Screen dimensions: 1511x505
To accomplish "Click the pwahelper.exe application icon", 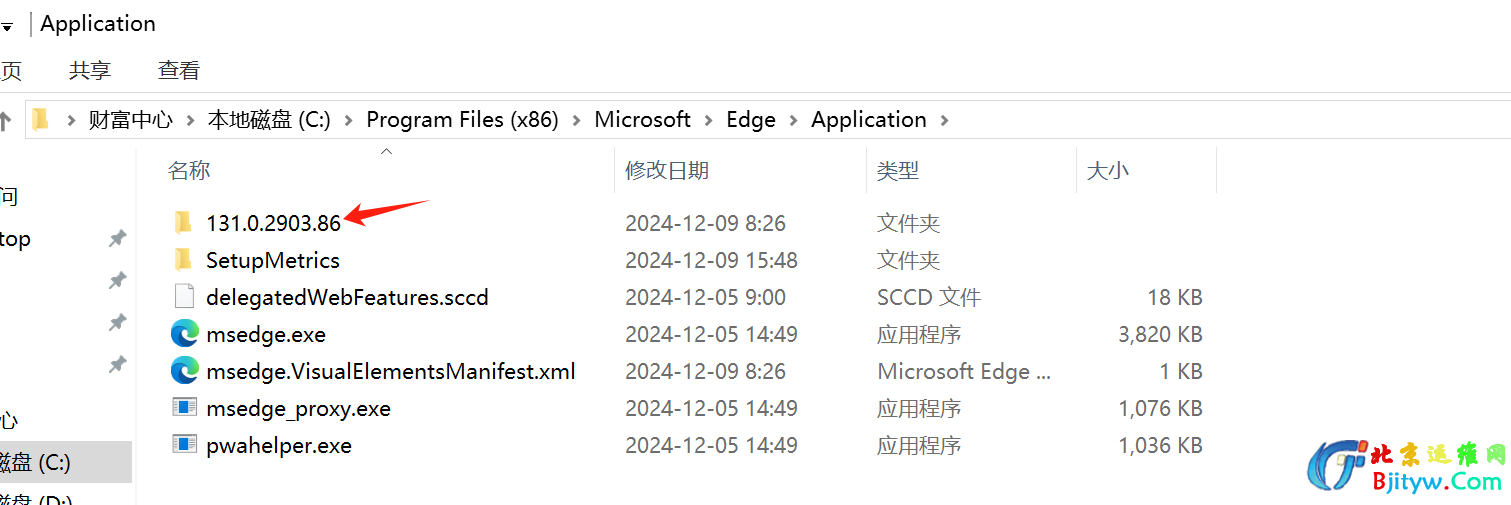I will 184,445.
